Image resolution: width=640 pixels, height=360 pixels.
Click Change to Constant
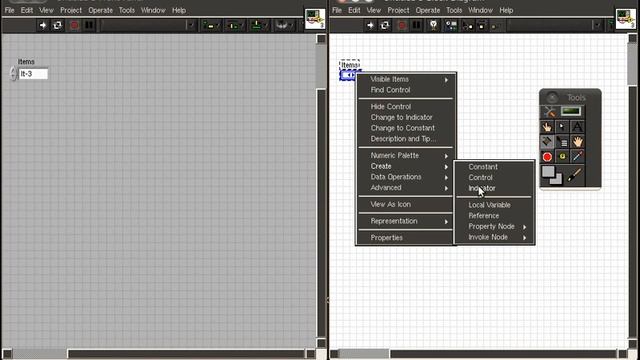click(x=402, y=128)
